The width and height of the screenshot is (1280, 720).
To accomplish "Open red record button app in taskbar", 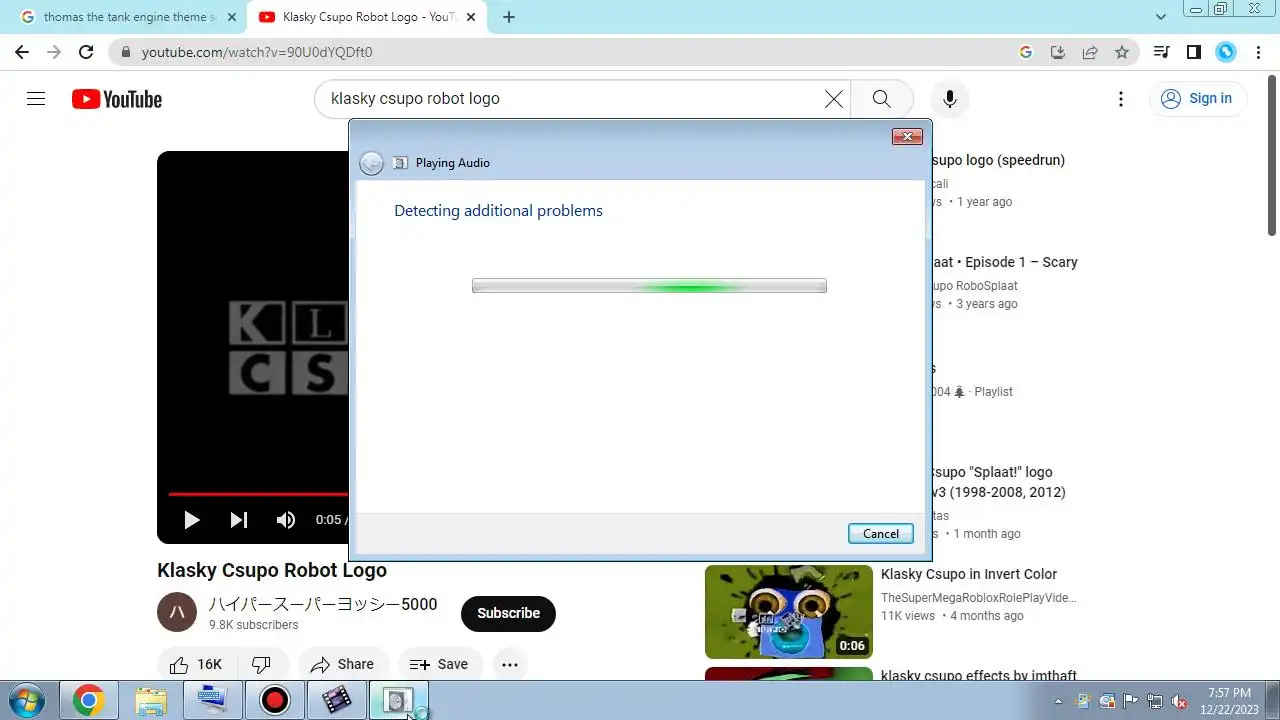I will click(x=274, y=700).
